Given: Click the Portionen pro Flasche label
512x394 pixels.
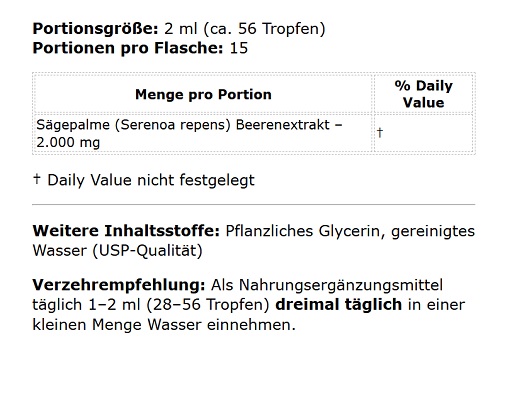Looking at the screenshot, I should [x=128, y=48].
